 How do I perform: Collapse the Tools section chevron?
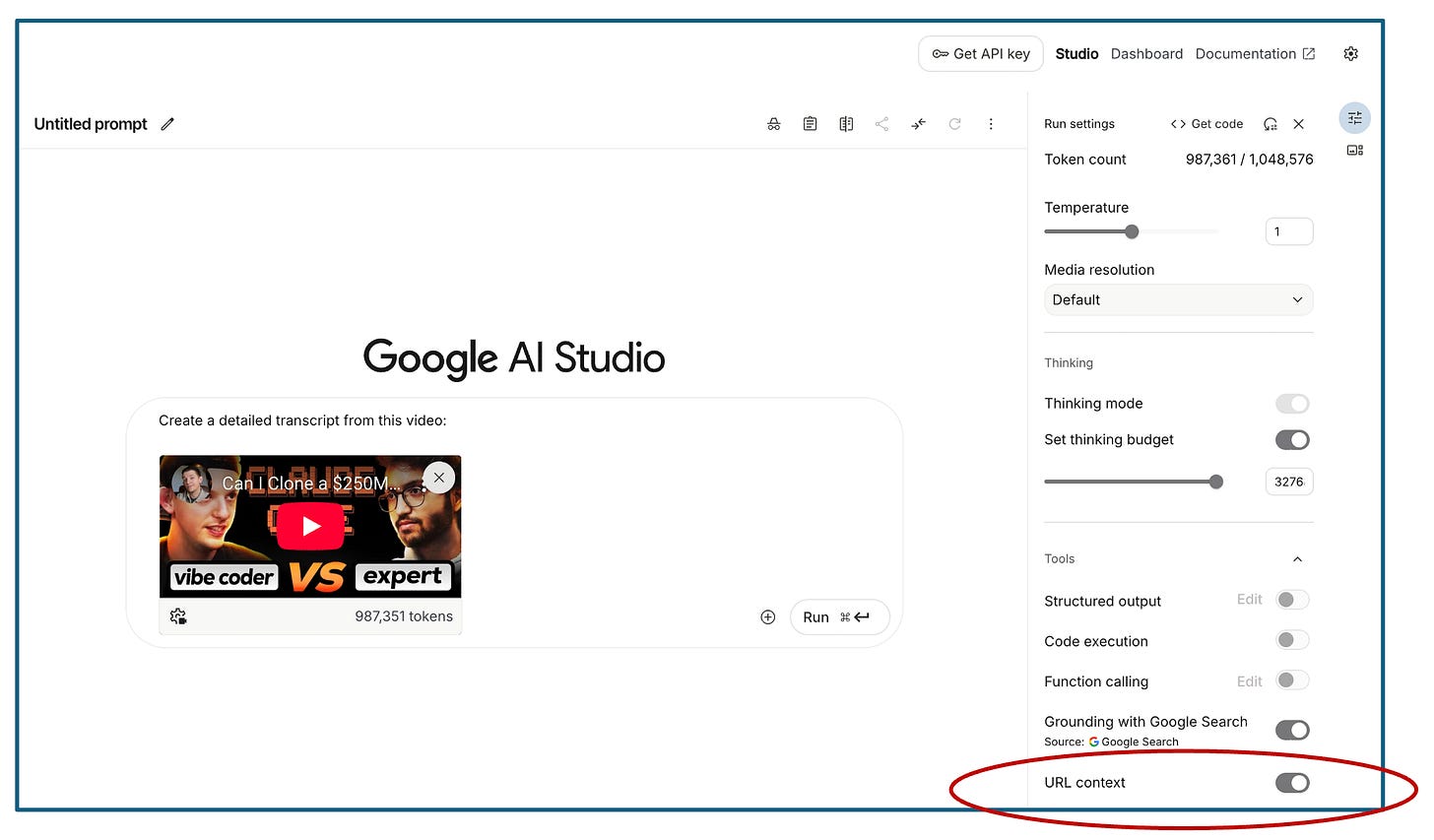click(1297, 559)
